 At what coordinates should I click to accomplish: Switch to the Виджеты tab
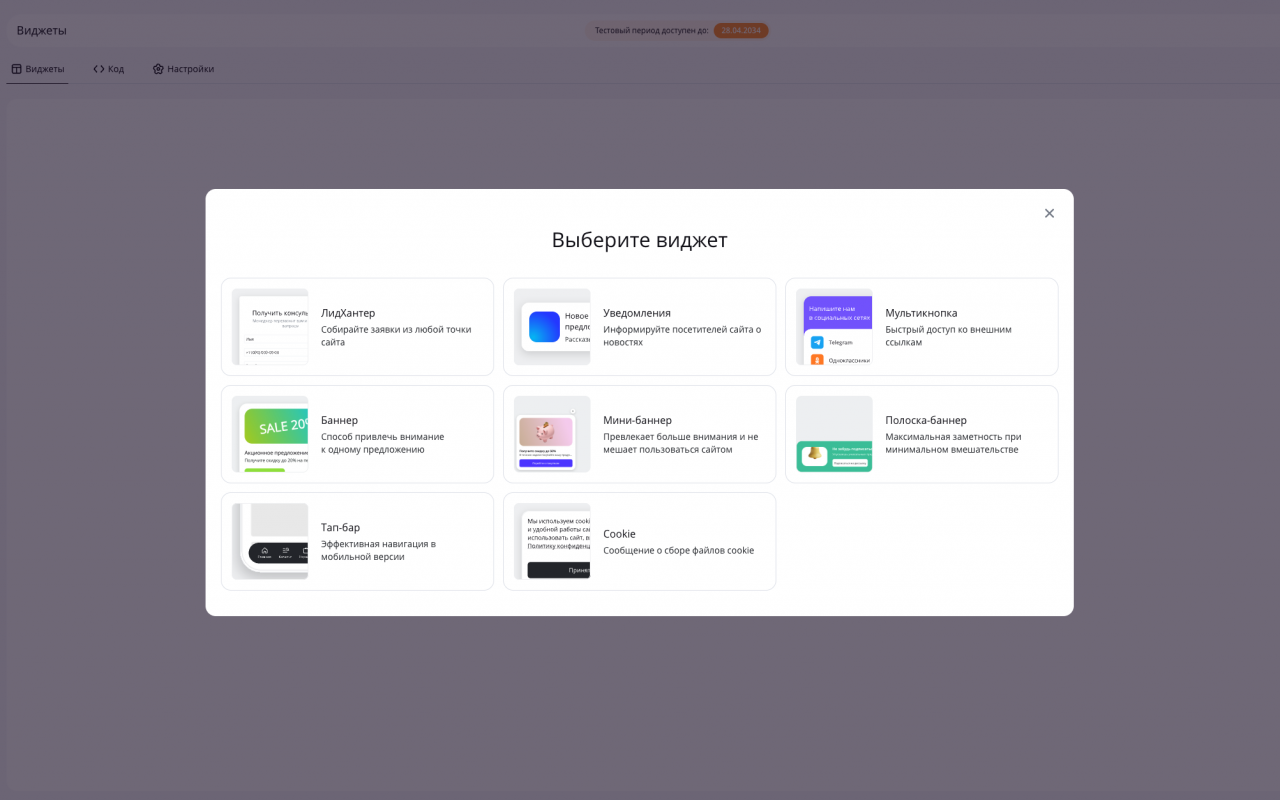tap(37, 69)
